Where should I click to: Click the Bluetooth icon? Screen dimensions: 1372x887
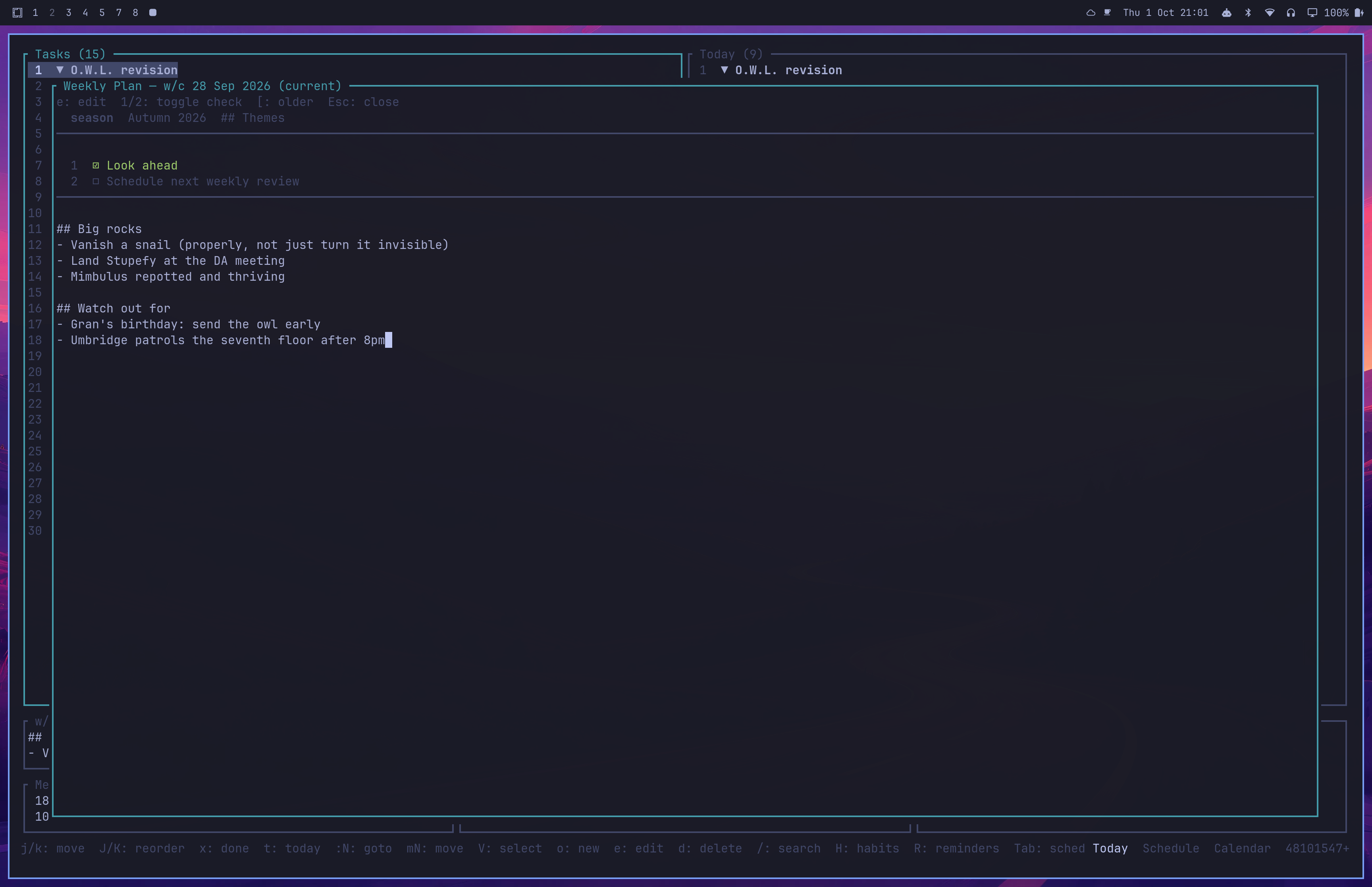point(1248,13)
